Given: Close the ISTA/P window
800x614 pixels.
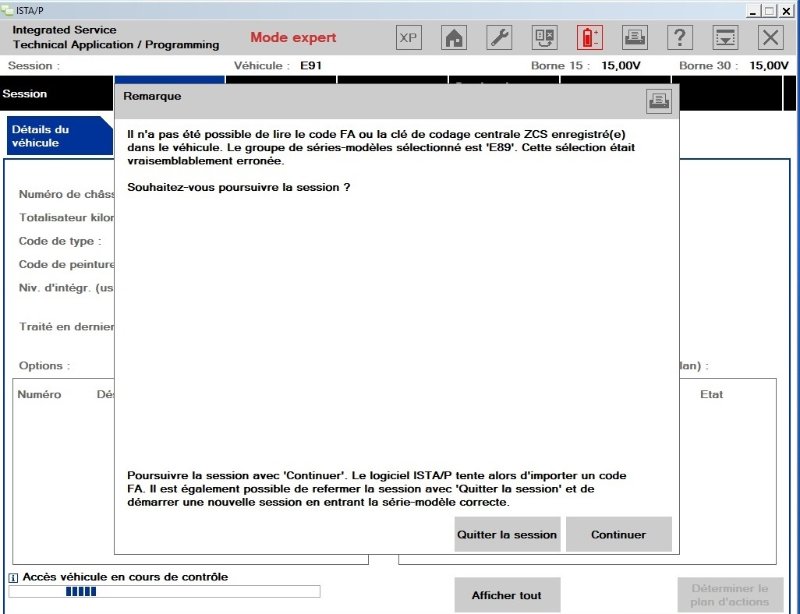Looking at the screenshot, I should (x=786, y=10).
